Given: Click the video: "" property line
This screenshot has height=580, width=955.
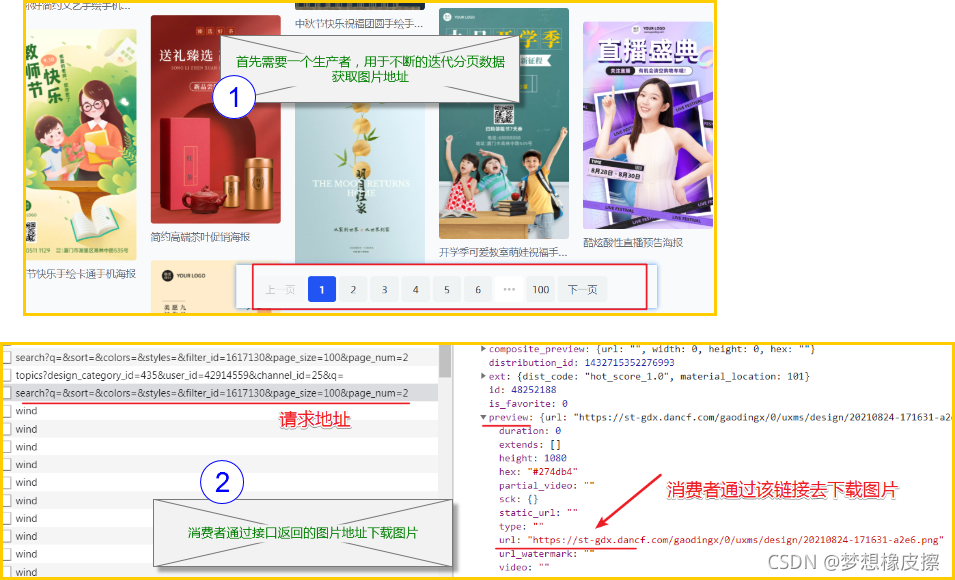Looking at the screenshot, I should (x=524, y=567).
